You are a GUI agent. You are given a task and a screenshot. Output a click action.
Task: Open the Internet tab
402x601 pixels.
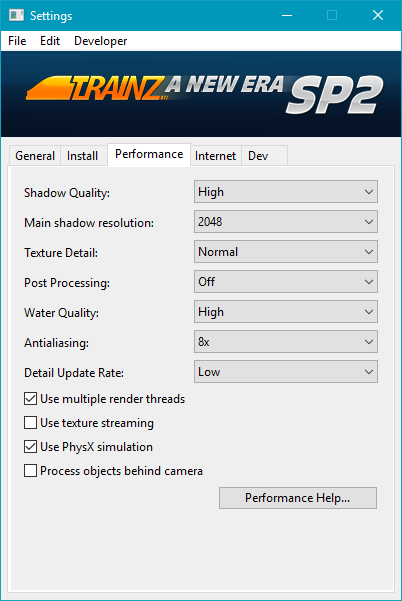(x=215, y=156)
